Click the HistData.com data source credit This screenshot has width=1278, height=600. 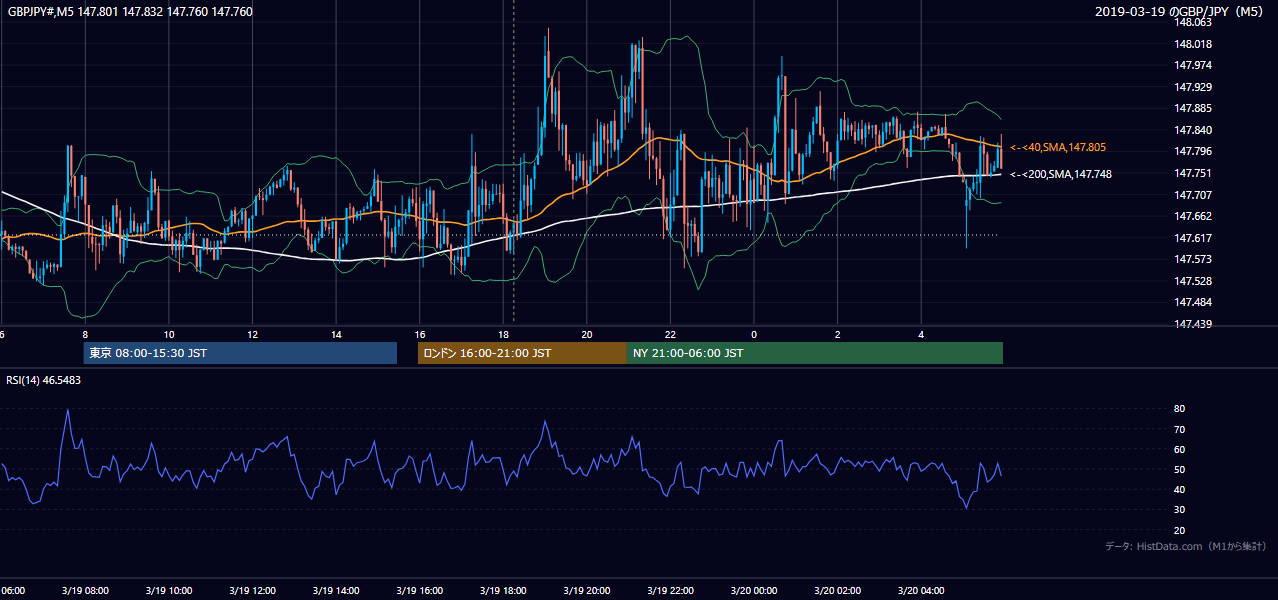pyautogui.click(x=1186, y=546)
